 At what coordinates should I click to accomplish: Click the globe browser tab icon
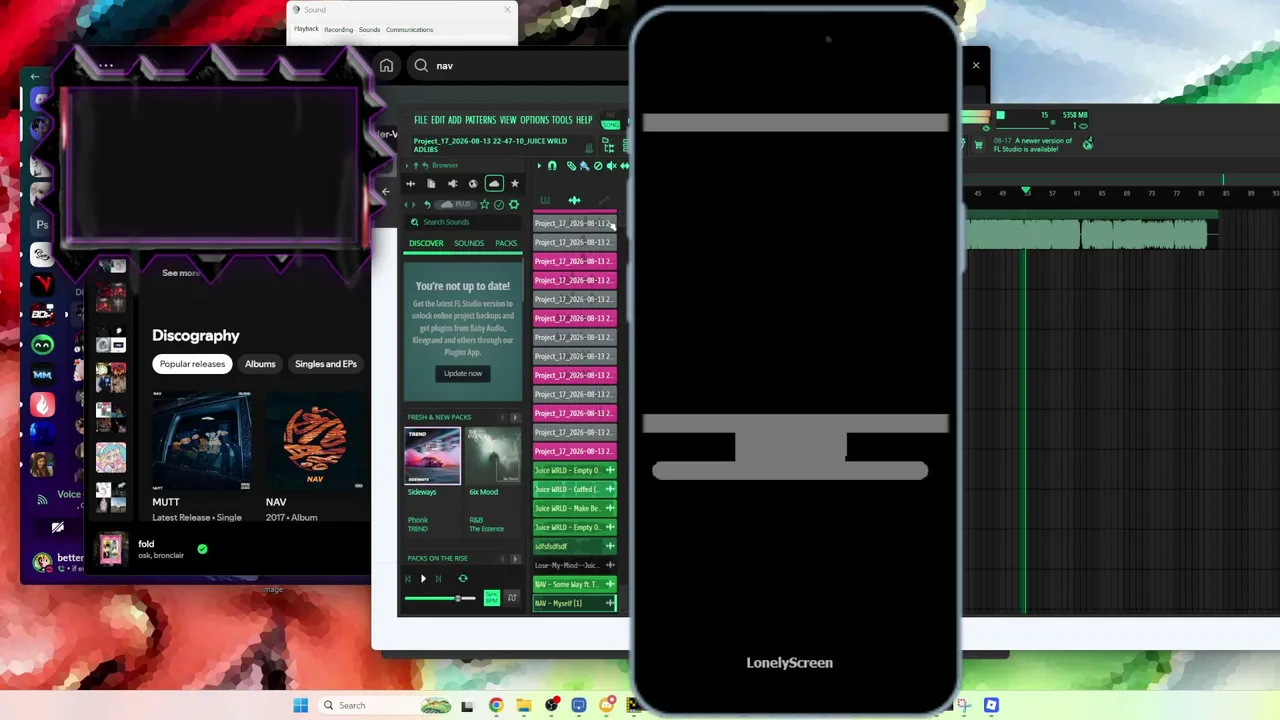pos(473,184)
